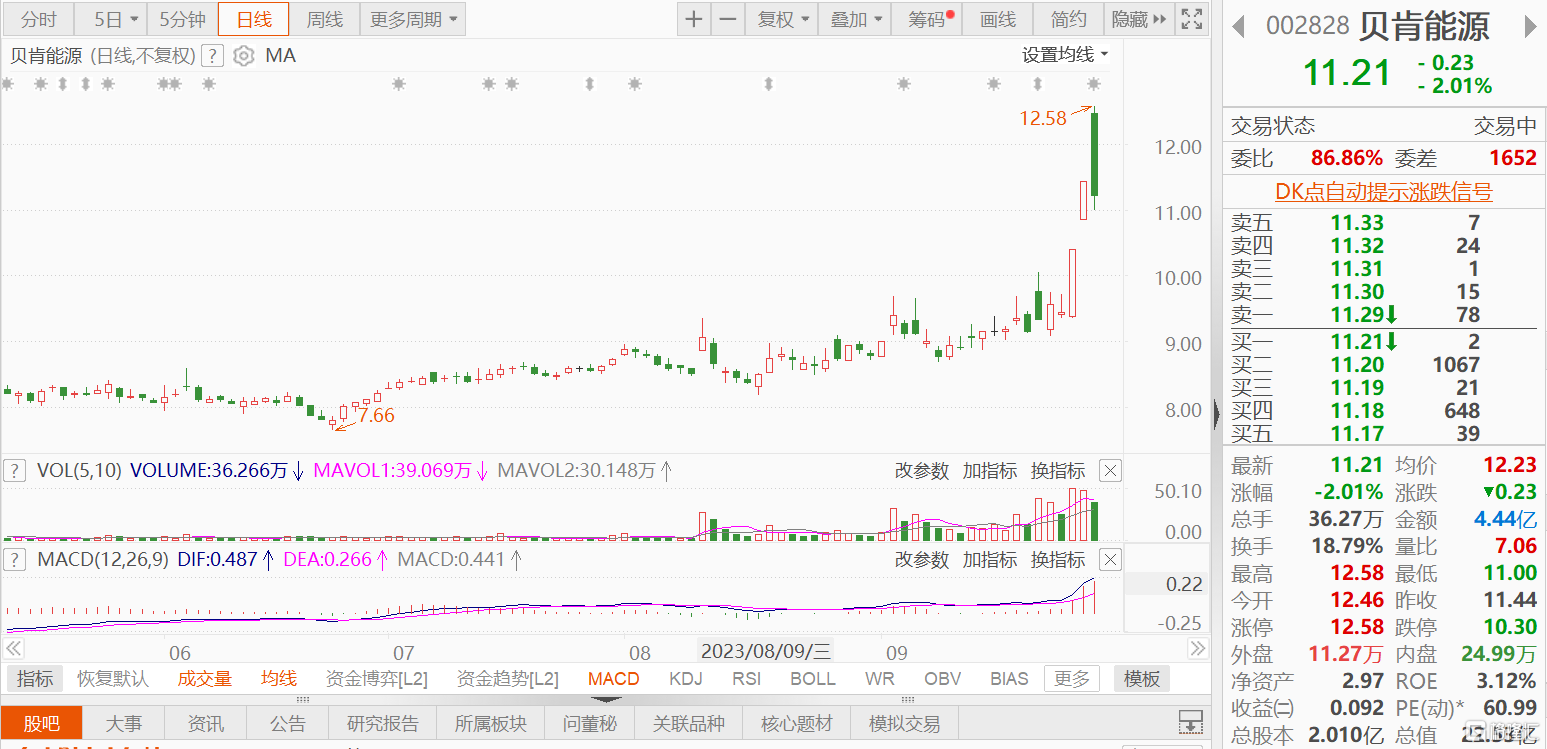1547x749 pixels.
Task: Click the fullscreen expand icon
Action: point(1191,19)
